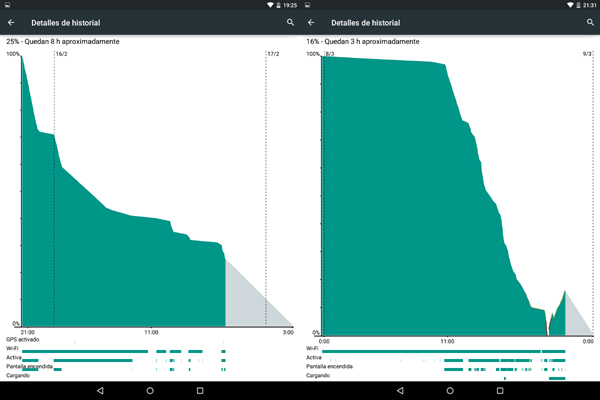Tap battery icon beside 21:31
The width and height of the screenshot is (600, 400).
(x=578, y=5)
